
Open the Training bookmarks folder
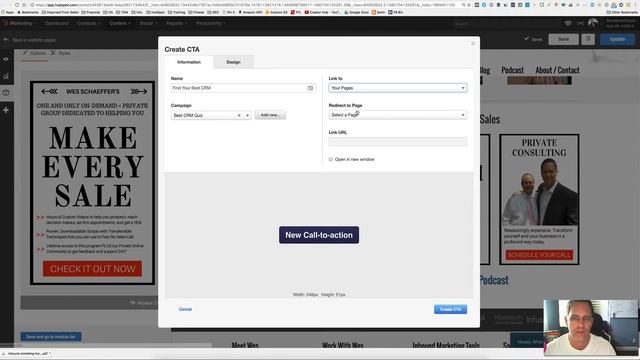(176, 12)
